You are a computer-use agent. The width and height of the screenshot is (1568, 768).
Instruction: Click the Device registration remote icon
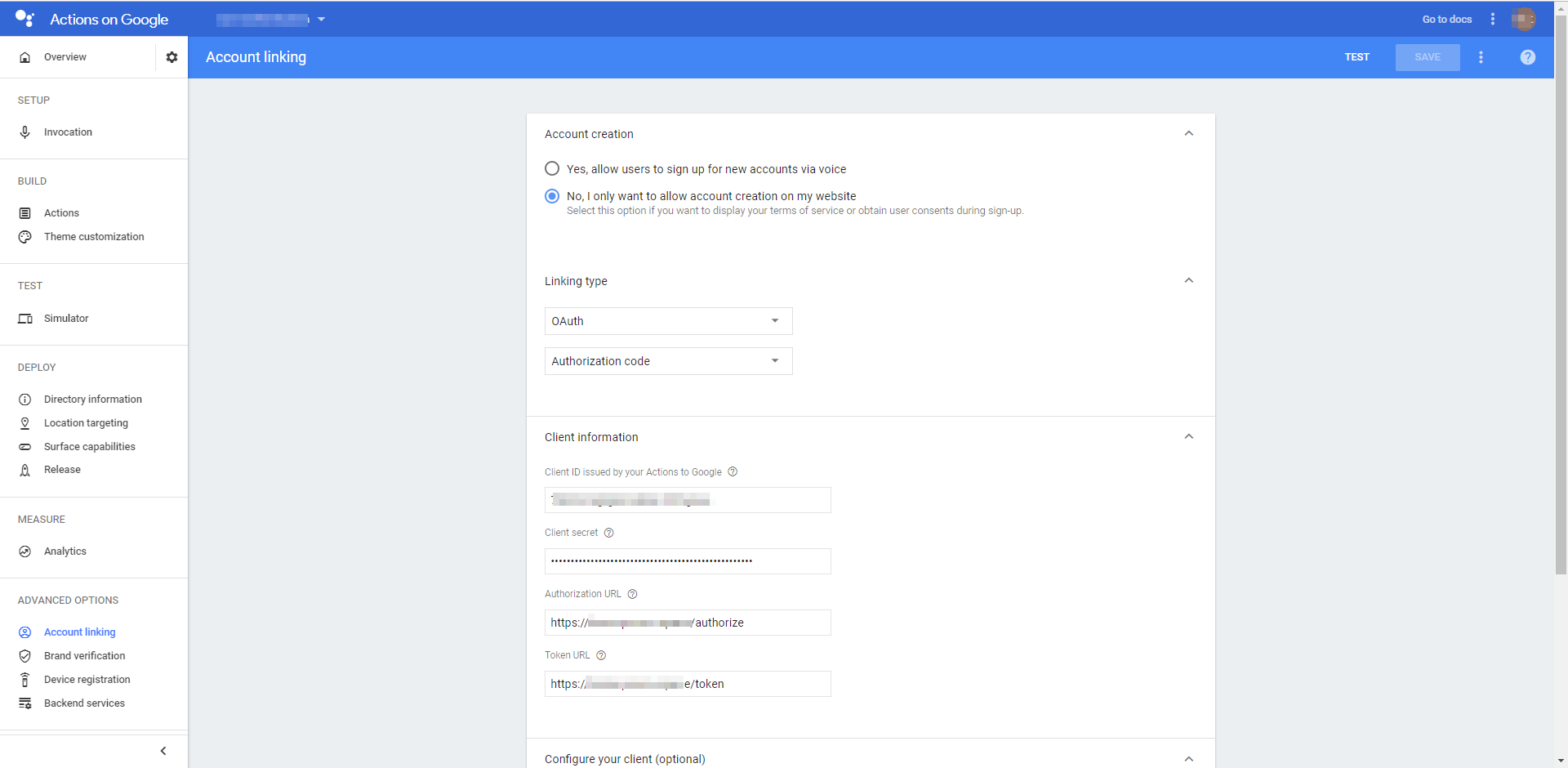coord(25,680)
